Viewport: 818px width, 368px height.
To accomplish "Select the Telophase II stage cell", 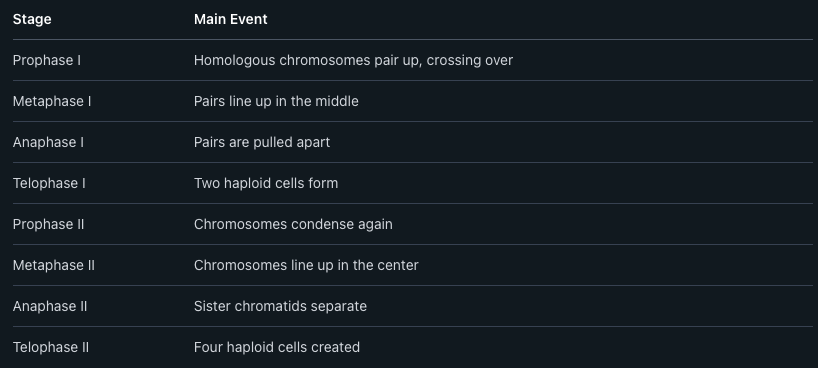I will (51, 347).
